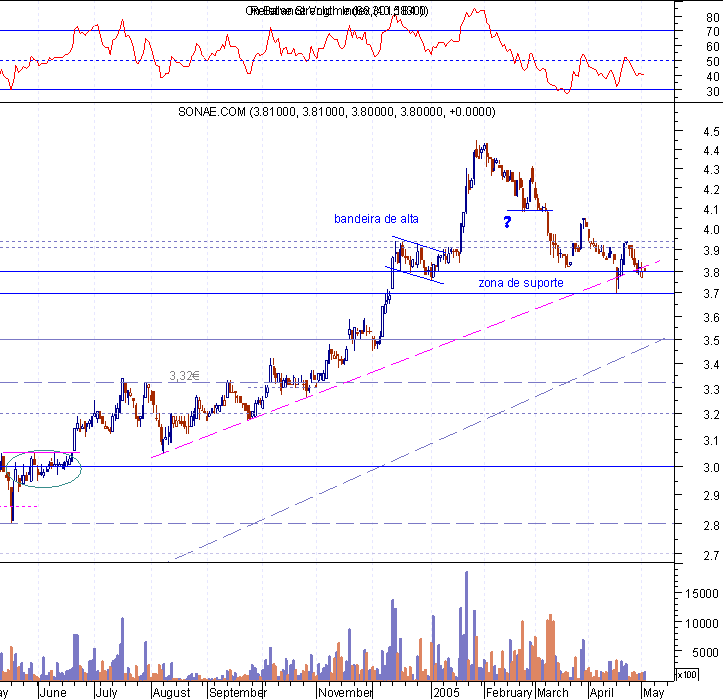This screenshot has width=723, height=699.
Task: Click the April label on the time axis
Action: coord(602,693)
